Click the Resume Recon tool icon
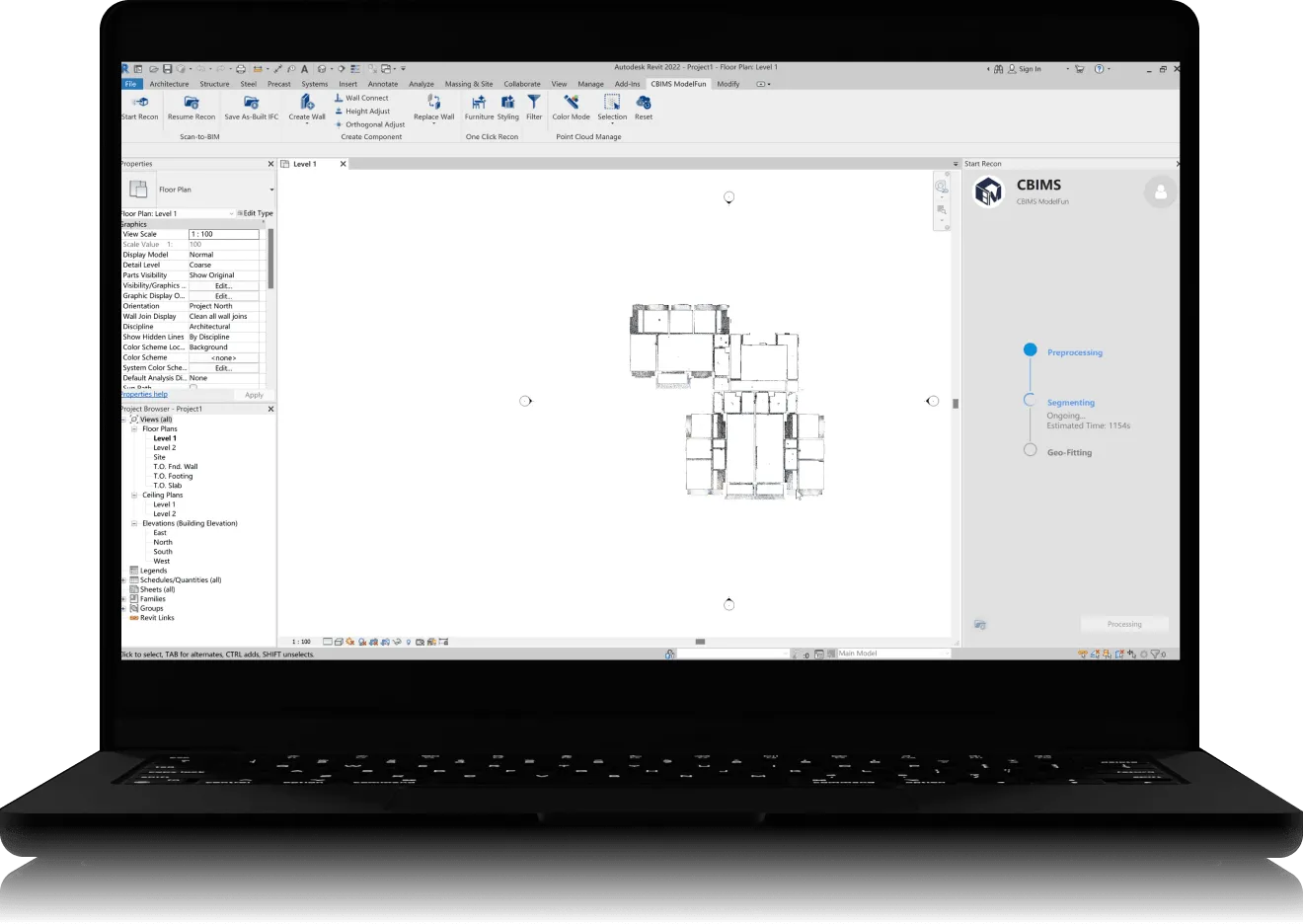The height and width of the screenshot is (924, 1303). (x=192, y=103)
